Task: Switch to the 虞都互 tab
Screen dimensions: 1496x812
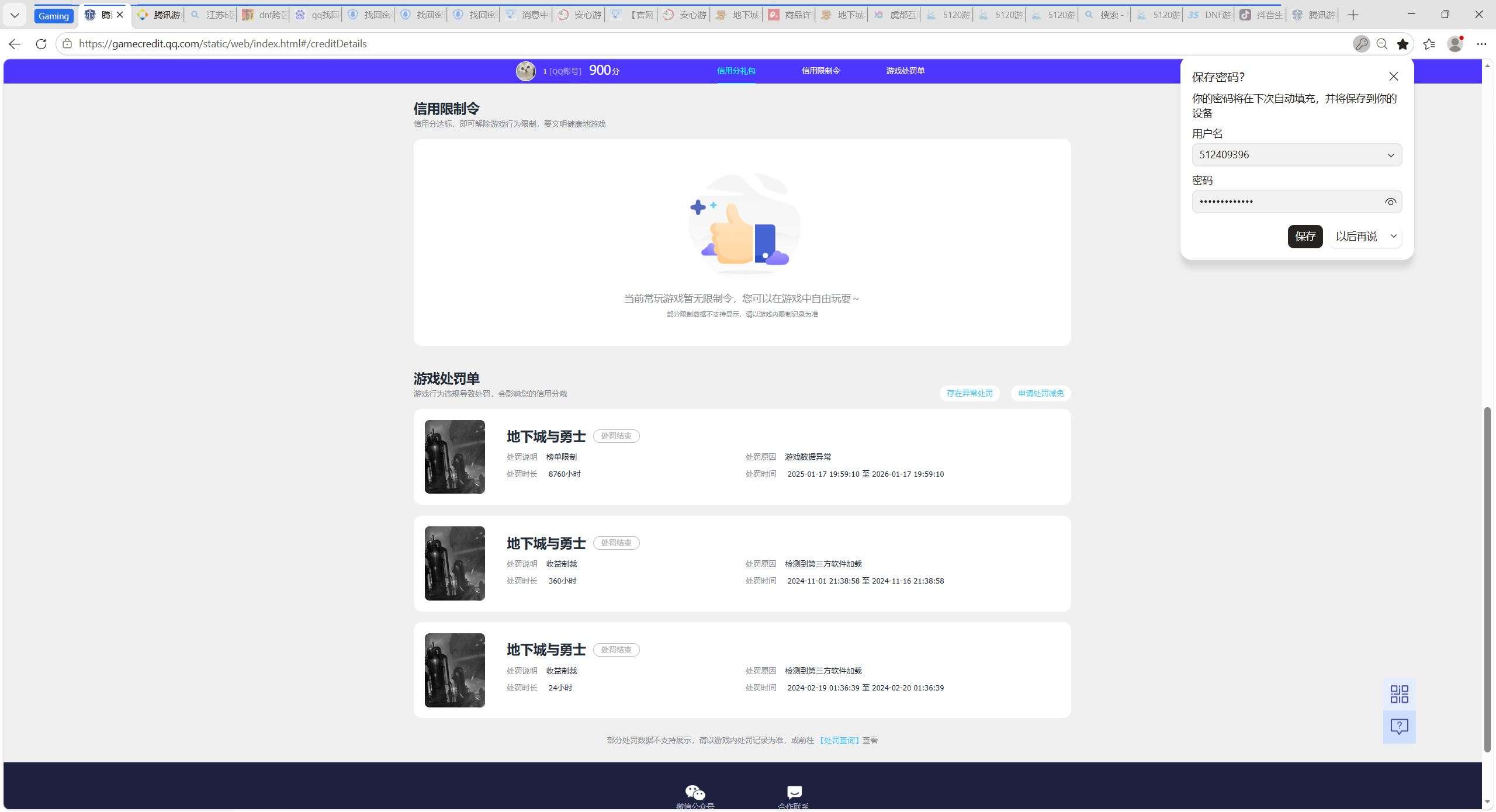Action: [x=896, y=15]
